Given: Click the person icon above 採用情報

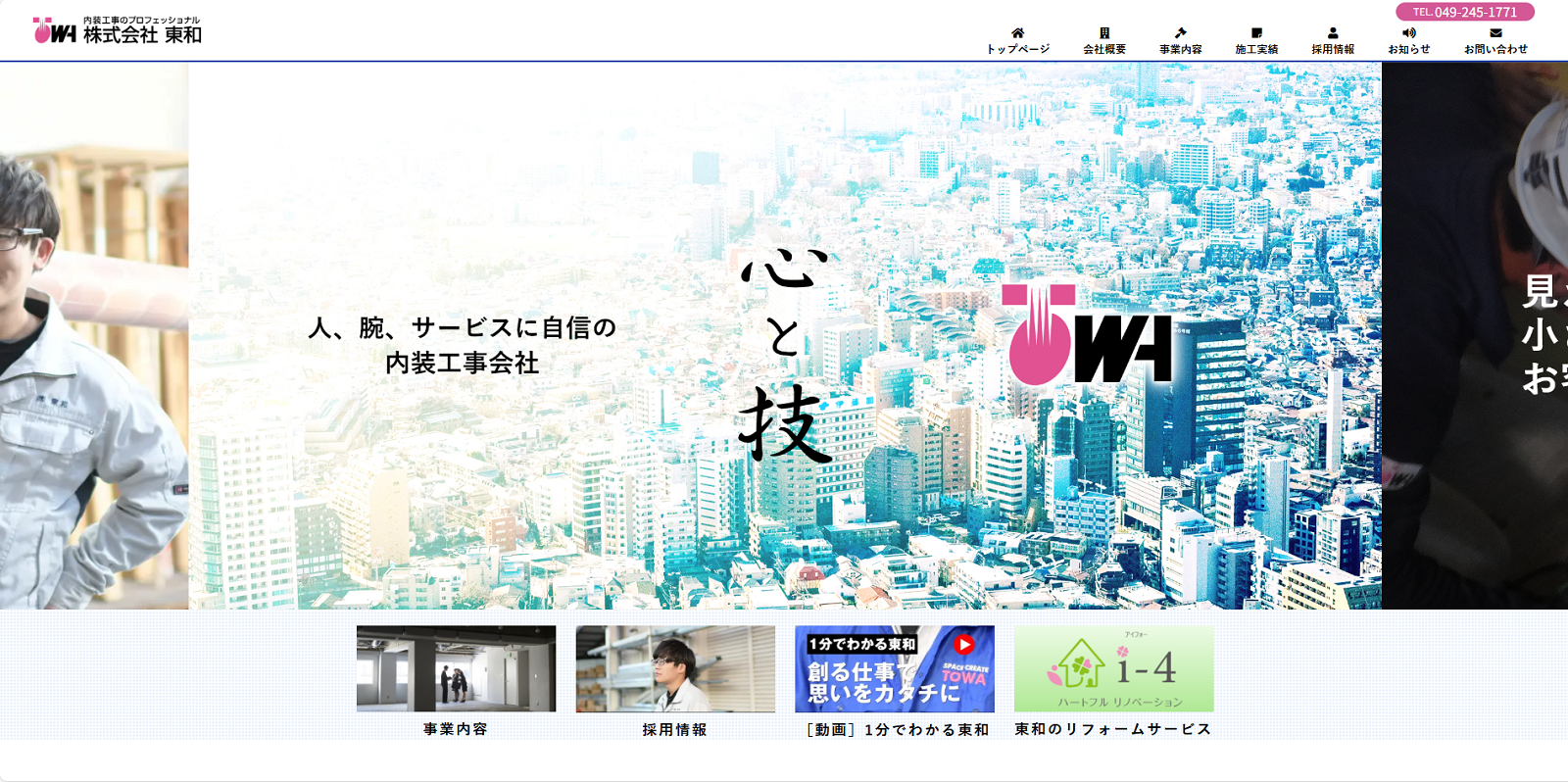Looking at the screenshot, I should coord(1333,32).
